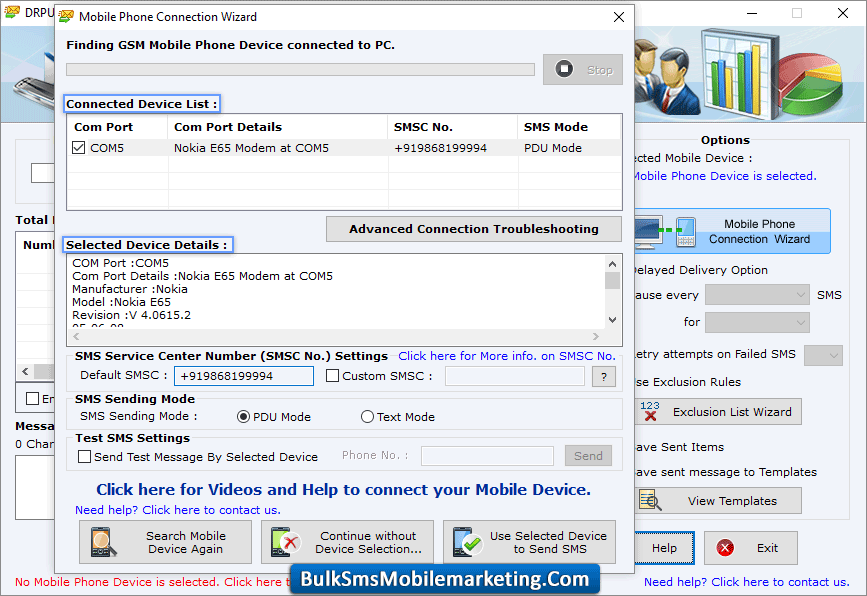
Task: Close the Mobile Phone Connection Wizard dialog
Action: 619,17
